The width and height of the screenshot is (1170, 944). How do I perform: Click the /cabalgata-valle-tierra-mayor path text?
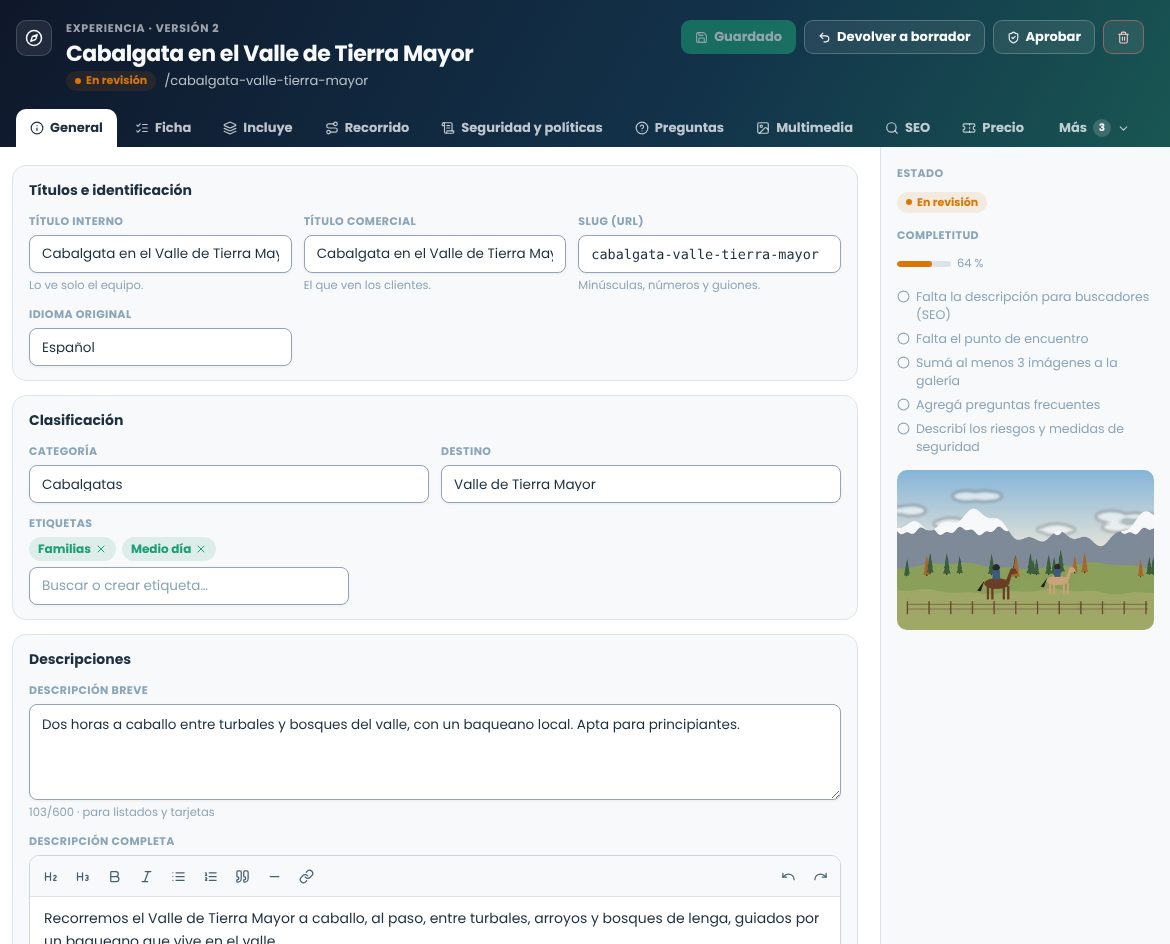coord(266,81)
